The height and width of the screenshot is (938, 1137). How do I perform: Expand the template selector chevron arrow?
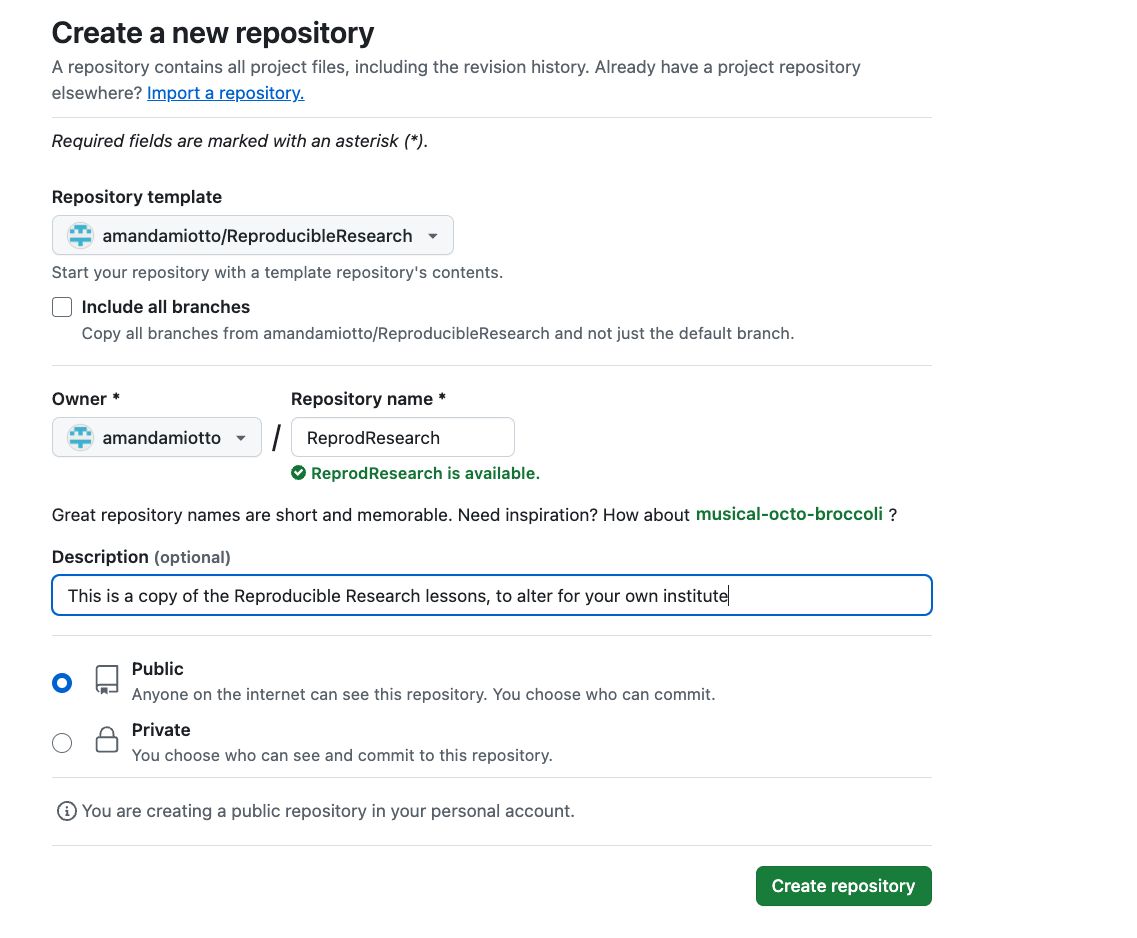click(433, 236)
